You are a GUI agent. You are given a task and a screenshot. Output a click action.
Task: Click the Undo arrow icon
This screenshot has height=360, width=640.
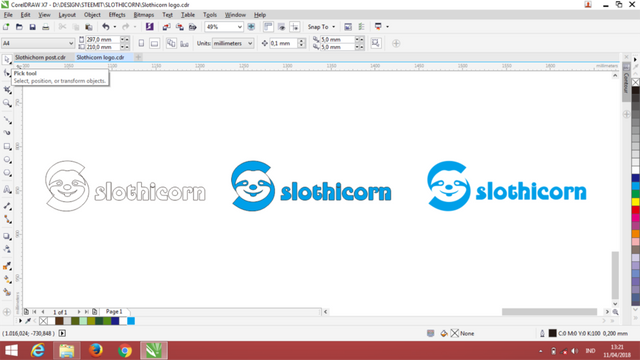[x=106, y=27]
